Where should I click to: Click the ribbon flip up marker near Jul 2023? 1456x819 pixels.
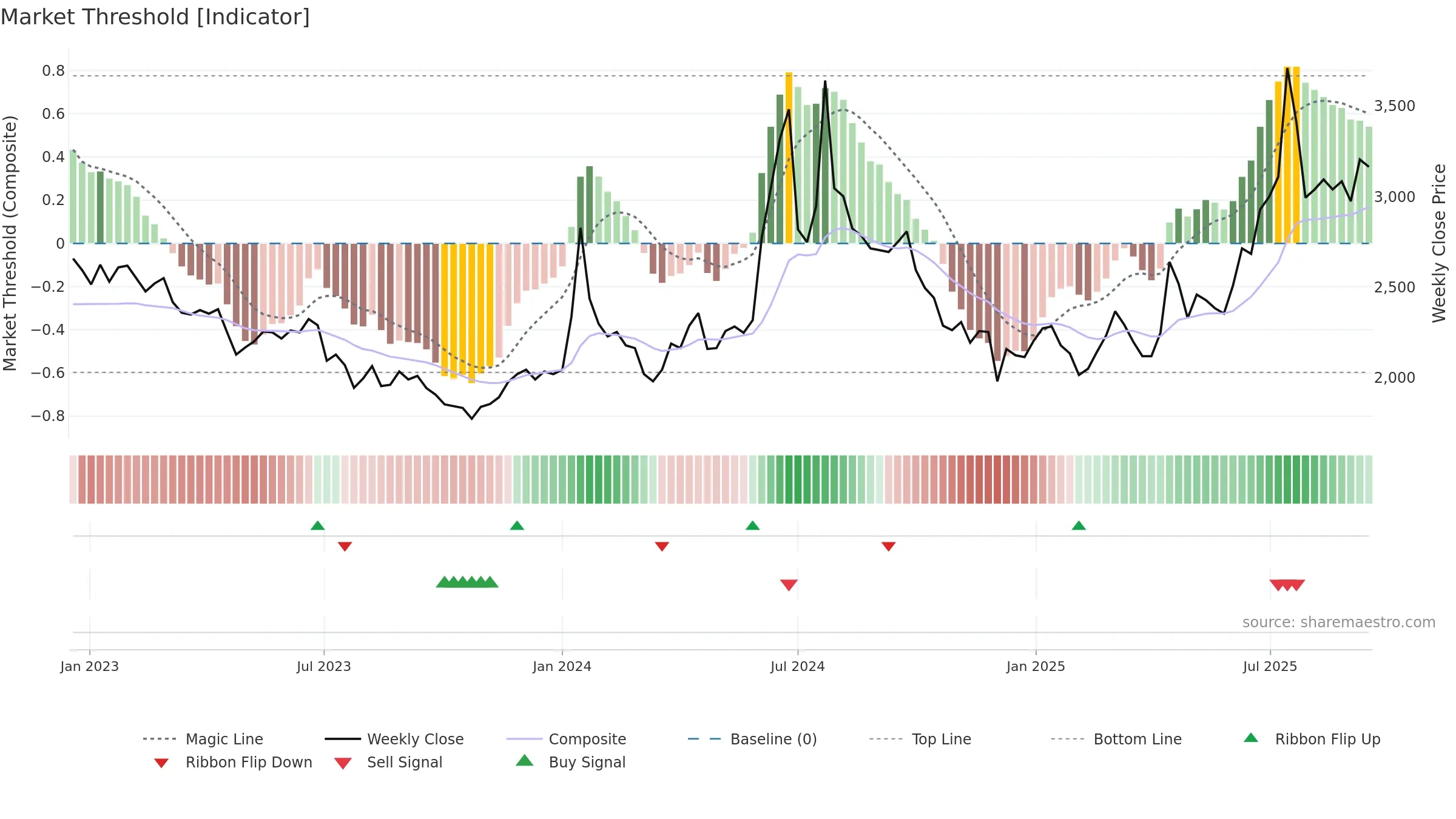pyautogui.click(x=317, y=525)
